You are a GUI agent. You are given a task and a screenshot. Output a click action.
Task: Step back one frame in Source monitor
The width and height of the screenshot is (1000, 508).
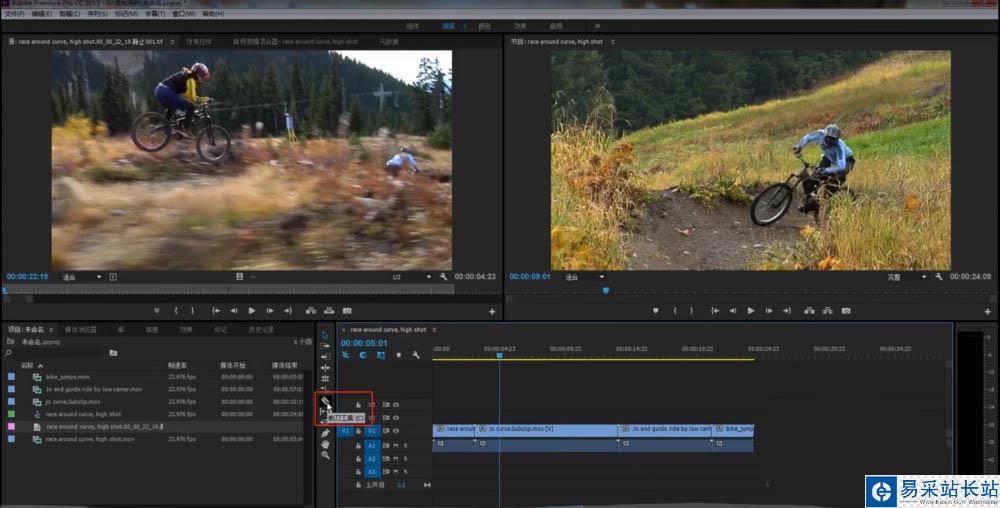click(x=233, y=310)
